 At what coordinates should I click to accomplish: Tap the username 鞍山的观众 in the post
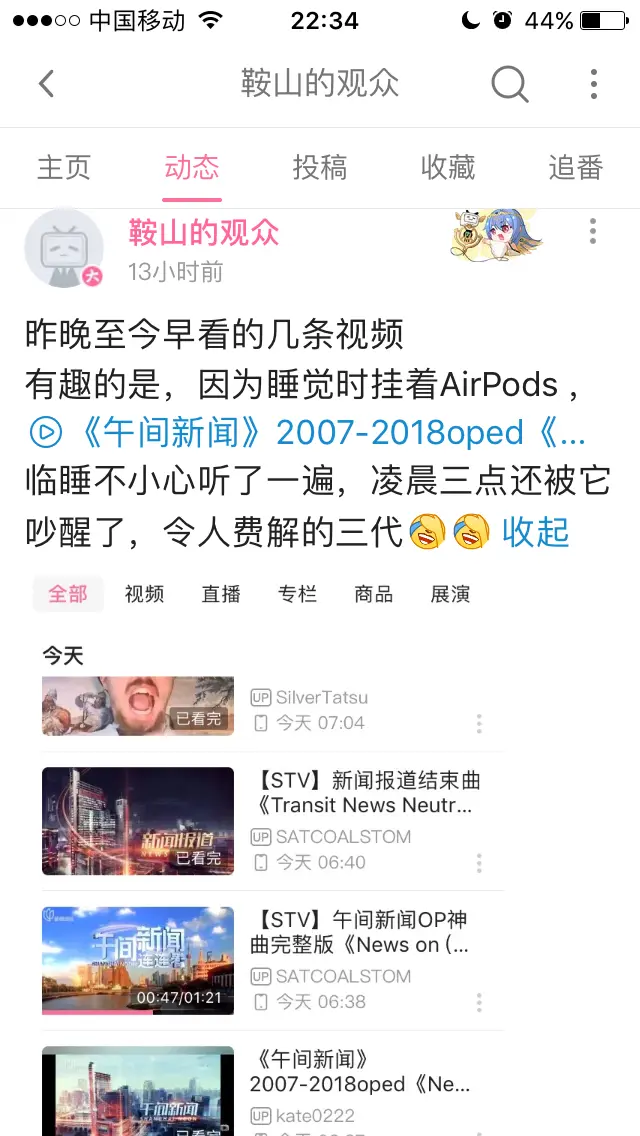(x=204, y=233)
